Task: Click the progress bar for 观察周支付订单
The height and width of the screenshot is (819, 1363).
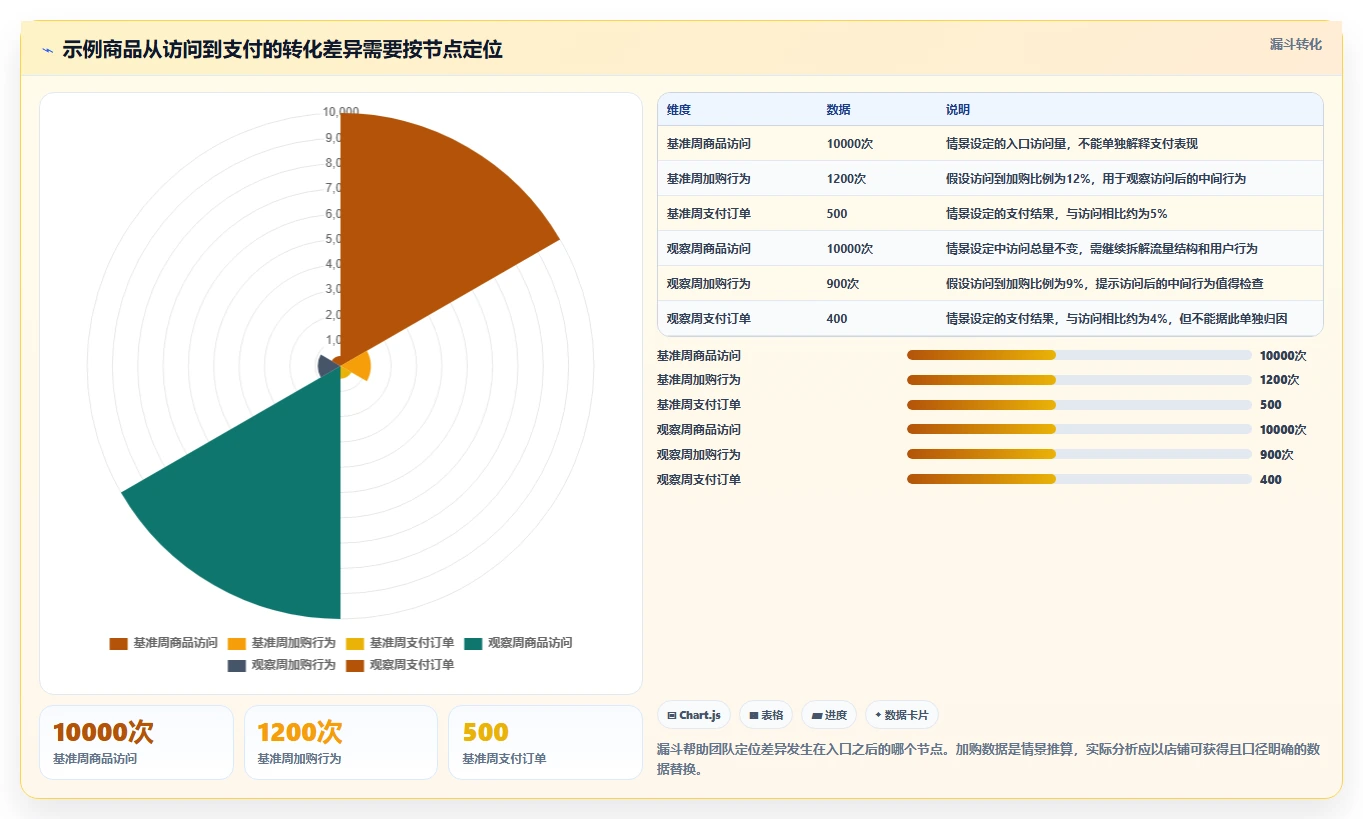Action: click(x=1079, y=480)
